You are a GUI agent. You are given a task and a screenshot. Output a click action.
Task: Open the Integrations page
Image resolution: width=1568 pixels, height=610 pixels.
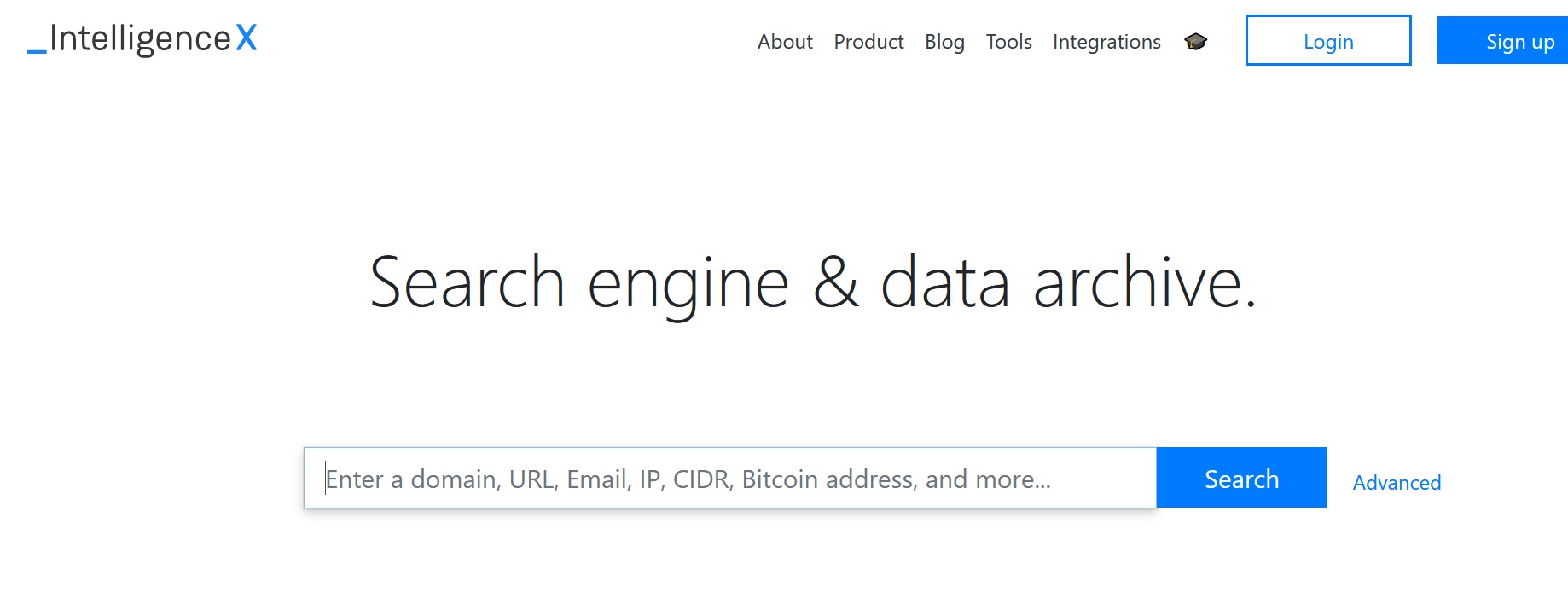point(1106,41)
